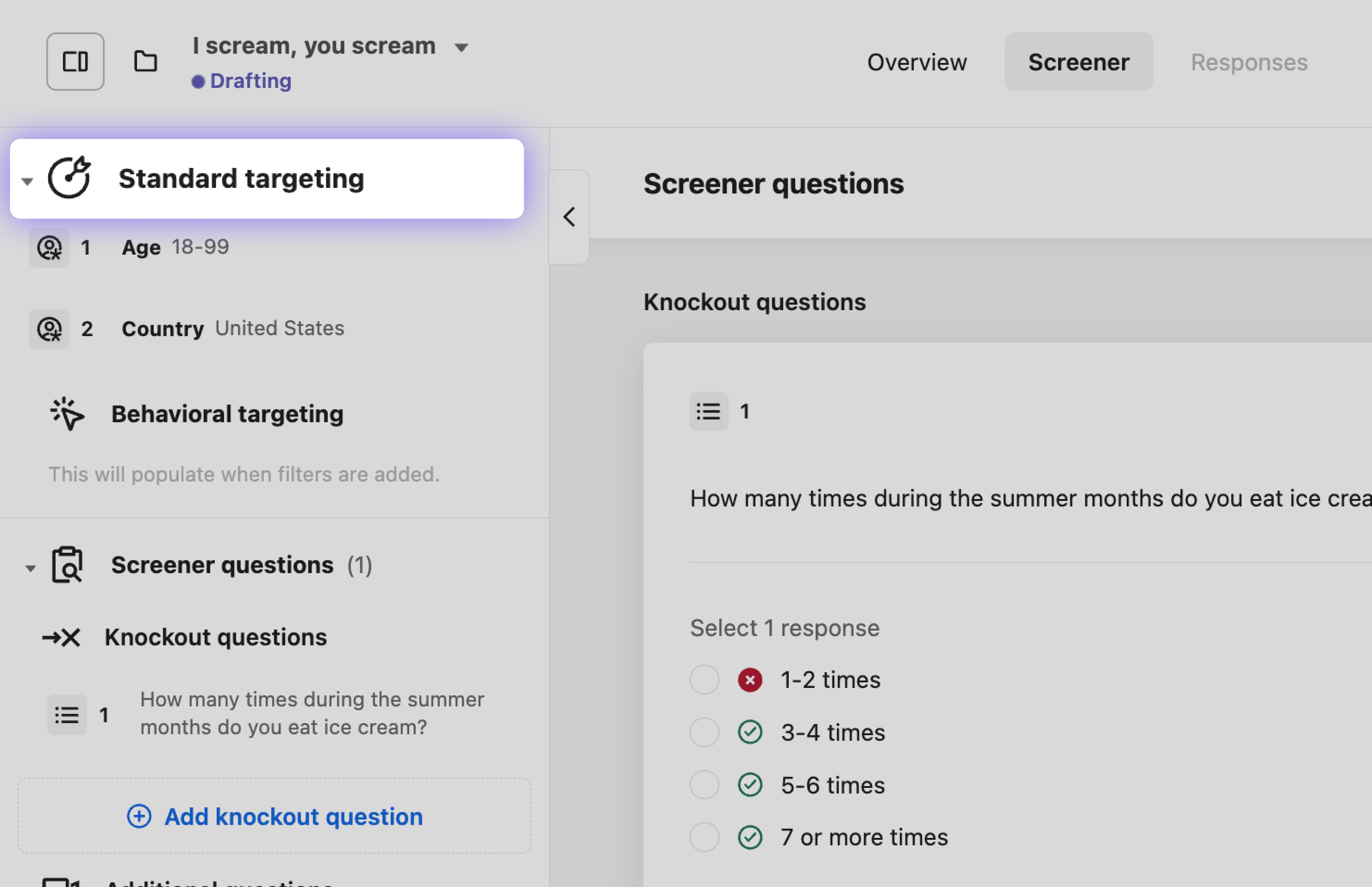This screenshot has height=887, width=1372.
Task: Click the Age filter person icon
Action: [49, 248]
